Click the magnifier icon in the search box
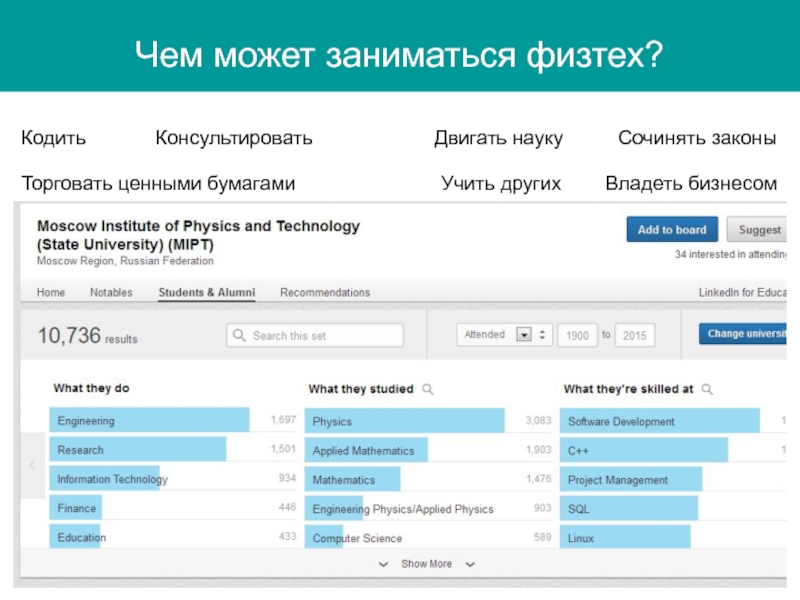Image resolution: width=800 pixels, height=600 pixels. point(240,336)
